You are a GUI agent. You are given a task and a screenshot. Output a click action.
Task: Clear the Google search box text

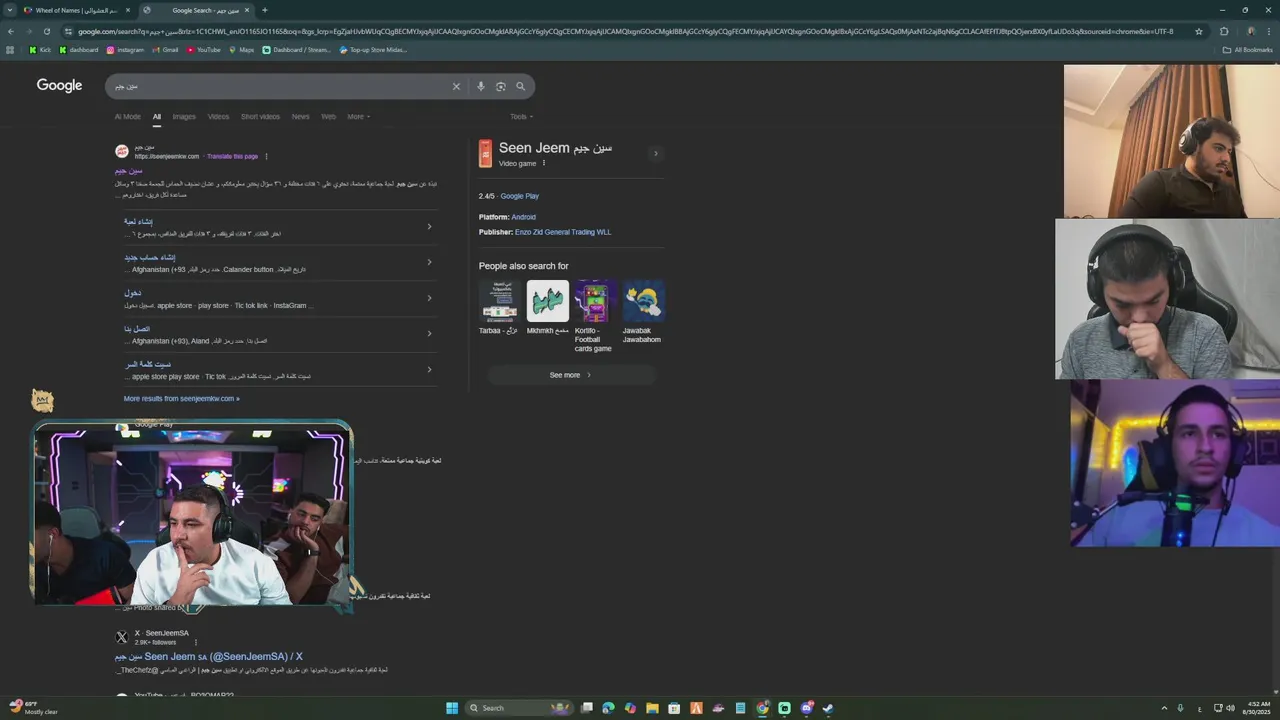point(456,86)
